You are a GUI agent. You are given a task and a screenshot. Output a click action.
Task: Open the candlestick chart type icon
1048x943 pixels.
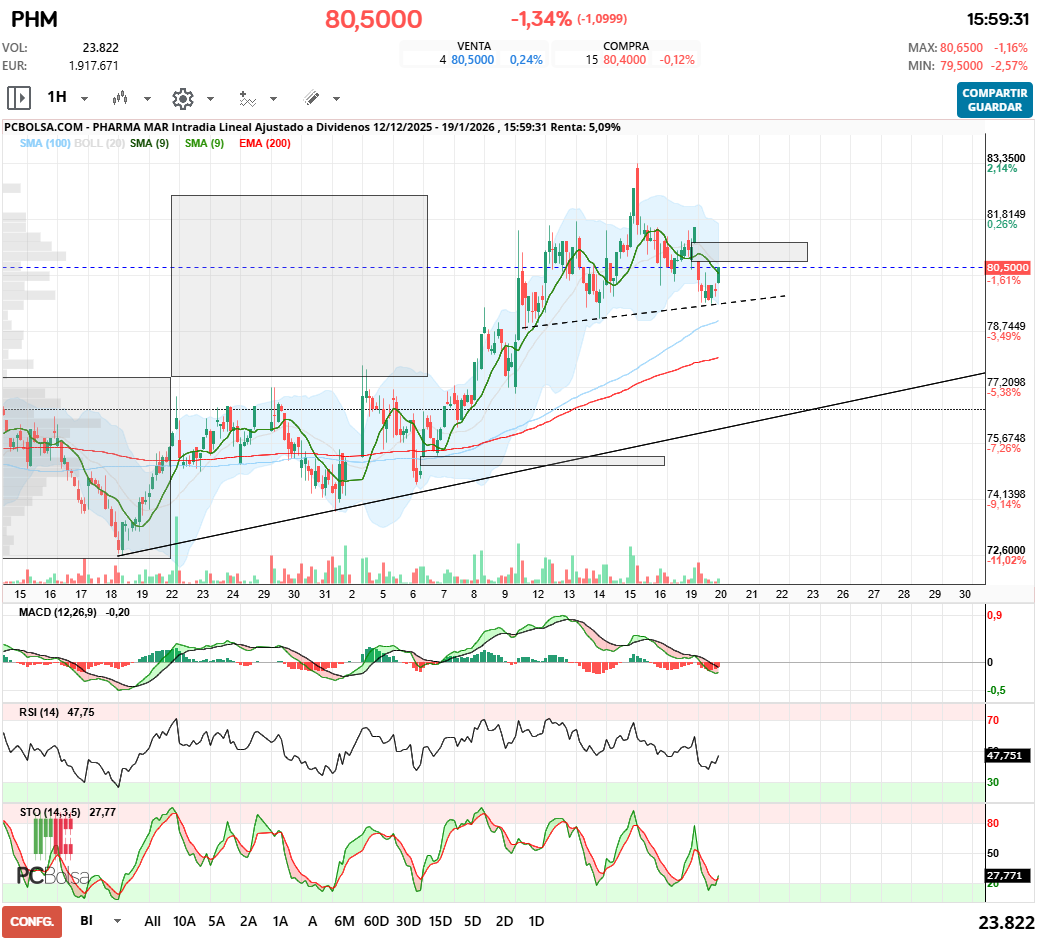pyautogui.click(x=120, y=99)
